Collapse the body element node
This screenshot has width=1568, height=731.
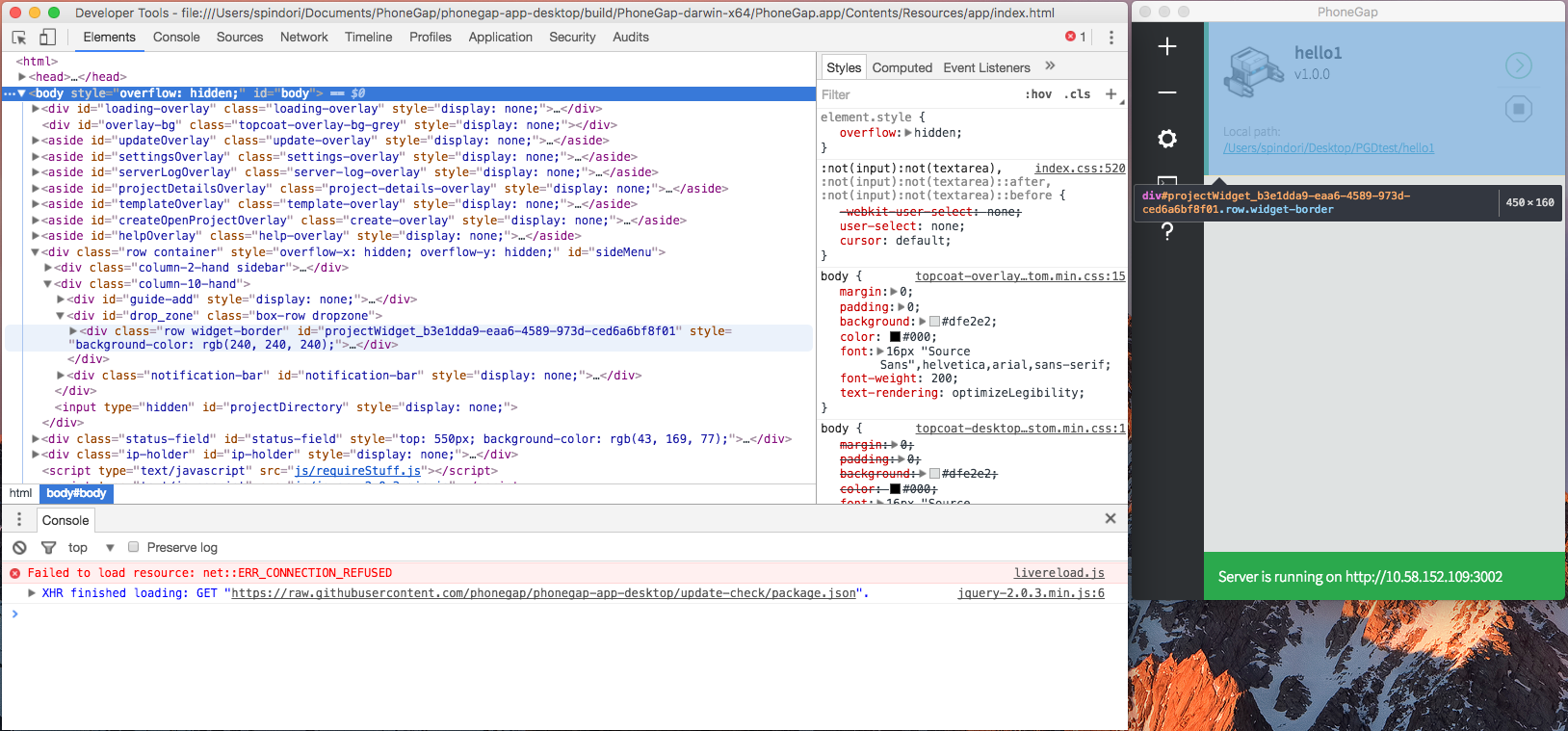22,93
